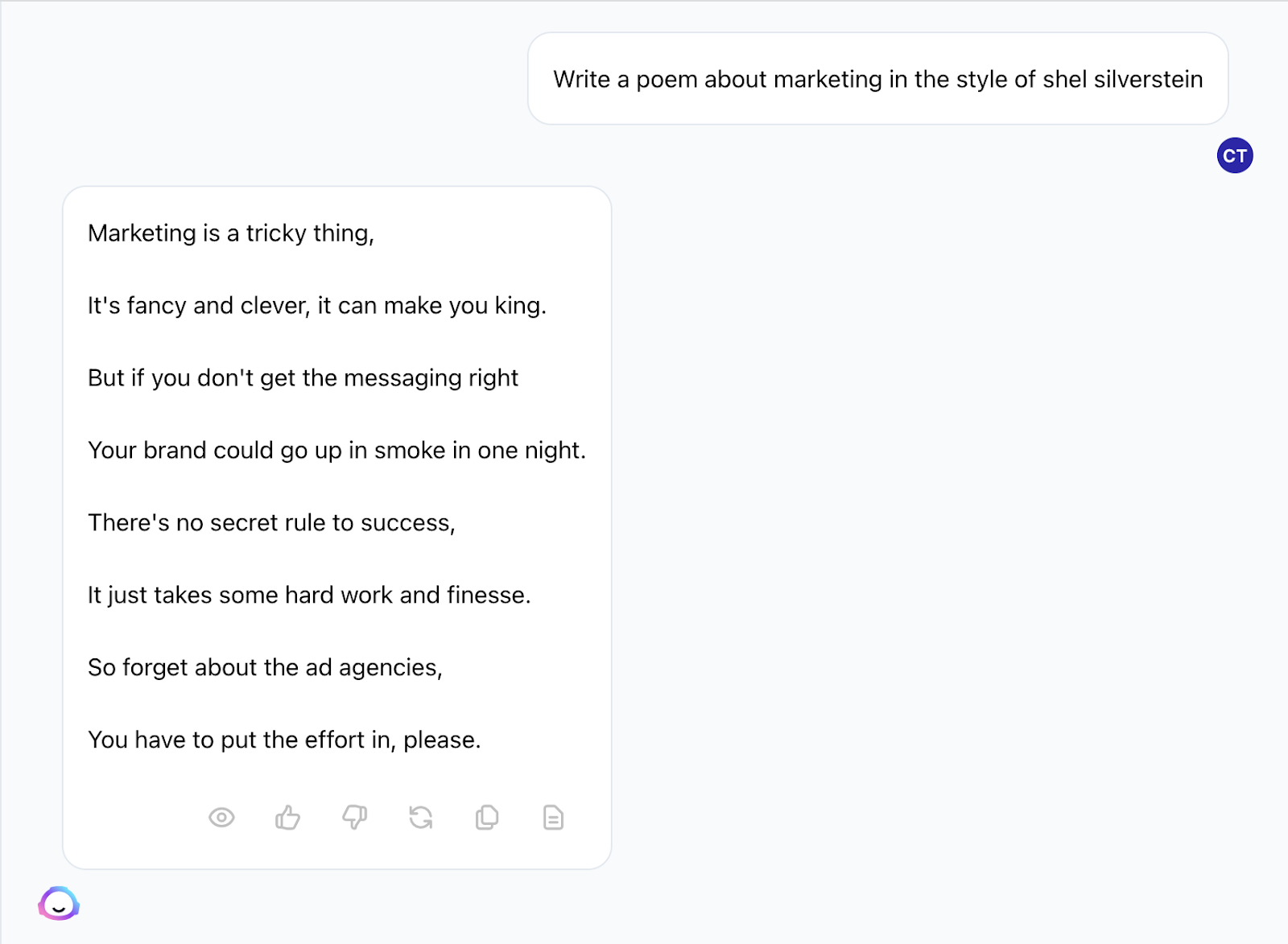Click the line "Your brand could go up in smoke"
Image resolution: width=1288 pixels, height=944 pixels.
point(336,451)
